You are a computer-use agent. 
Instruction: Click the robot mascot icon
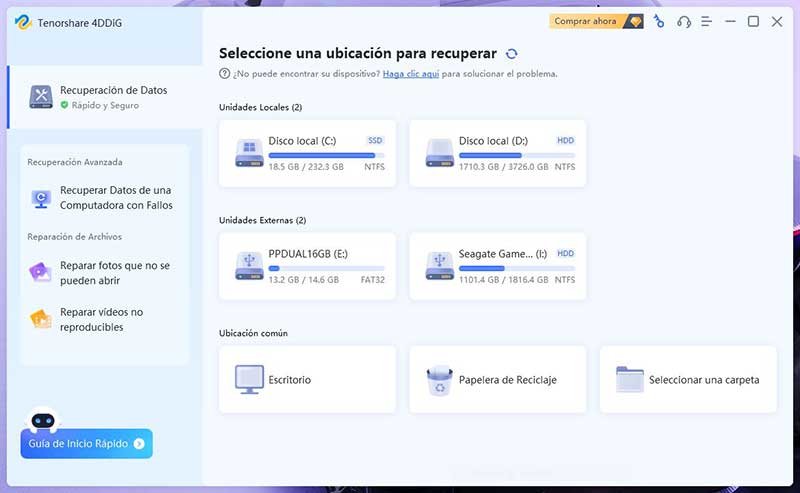[x=43, y=420]
